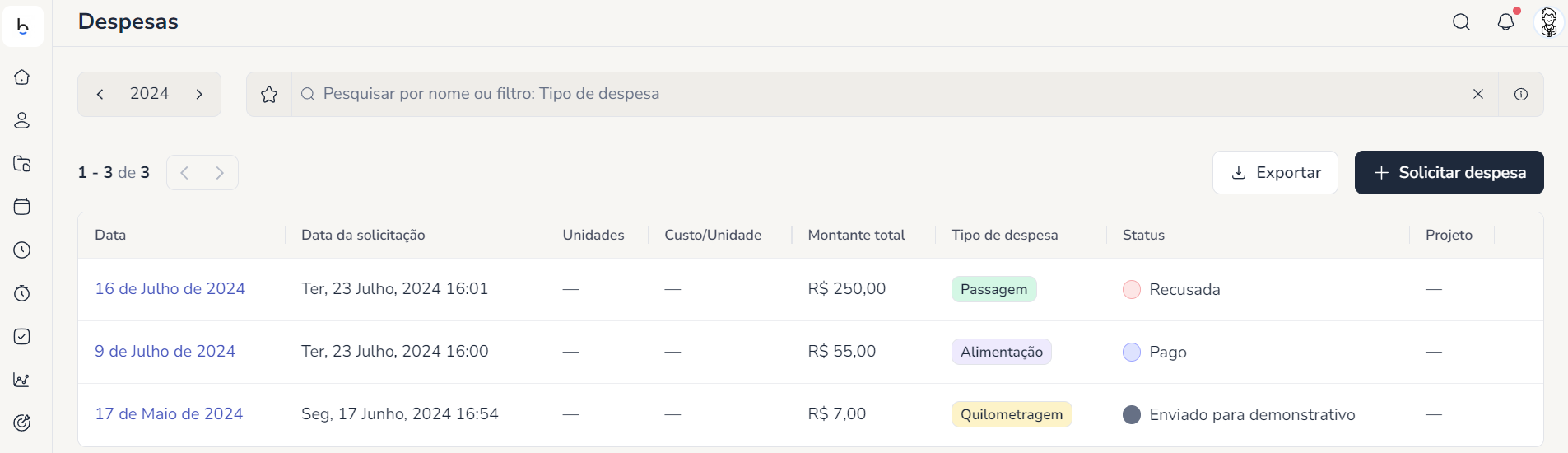Open the analytics chart sidebar icon
The width and height of the screenshot is (1568, 453).
pos(22,380)
